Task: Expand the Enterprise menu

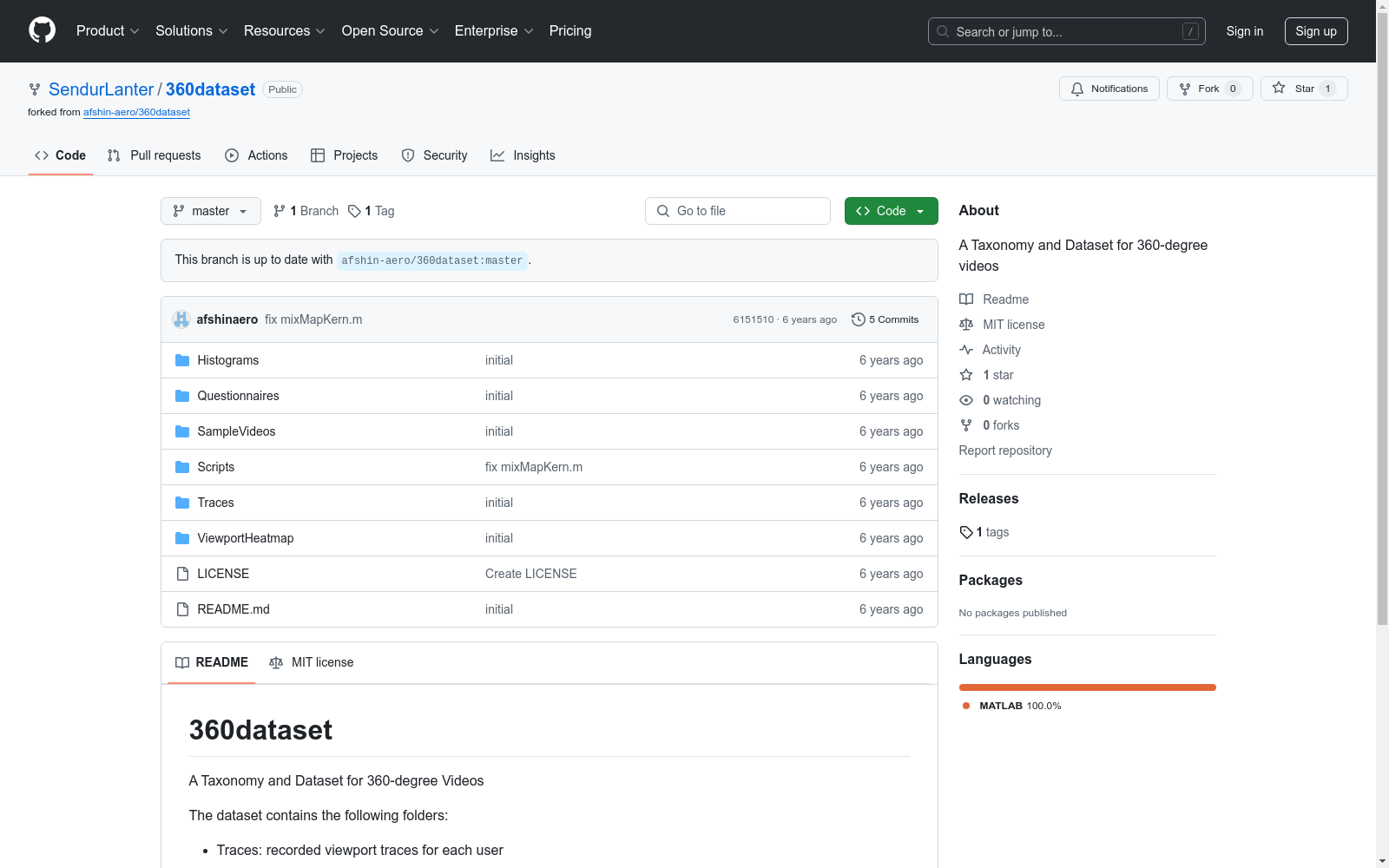Action: 494,31
